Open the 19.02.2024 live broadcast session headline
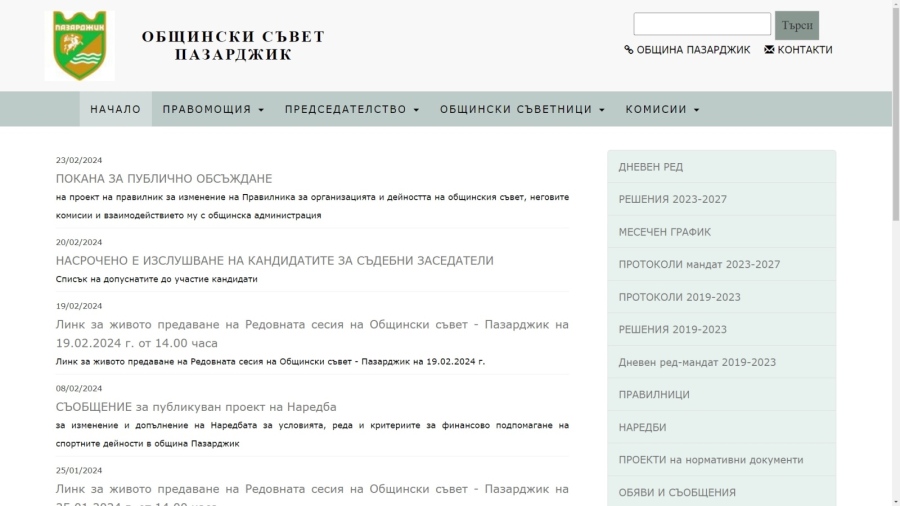Image resolution: width=900 pixels, height=506 pixels. [x=312, y=333]
